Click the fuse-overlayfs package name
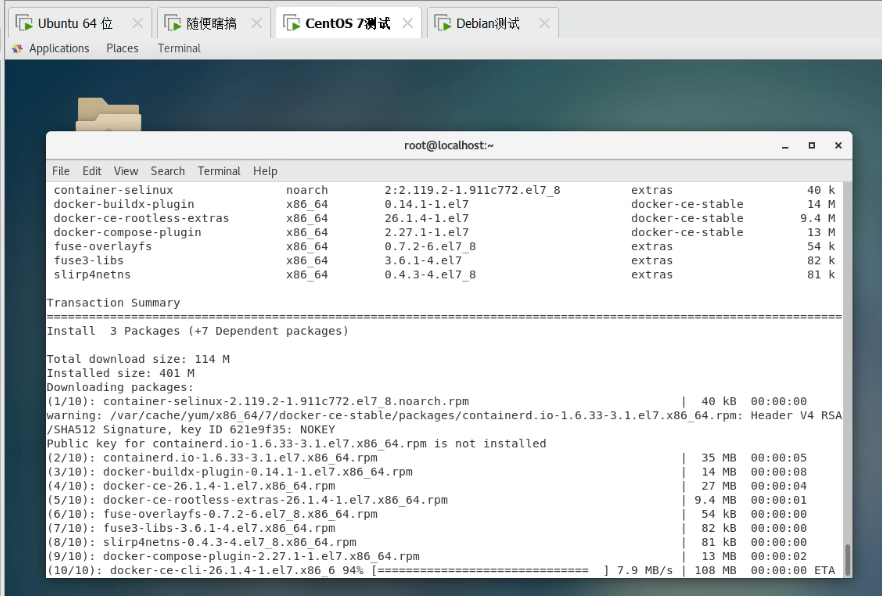The image size is (882, 596). 102,246
